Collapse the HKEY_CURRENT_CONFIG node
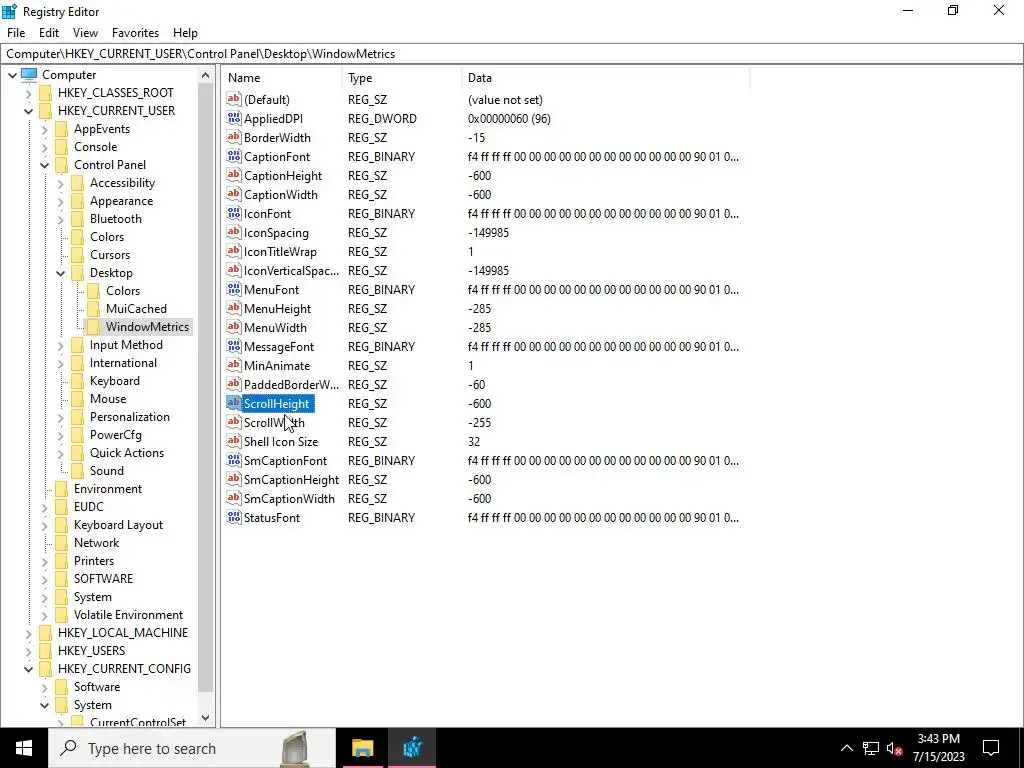 point(29,669)
